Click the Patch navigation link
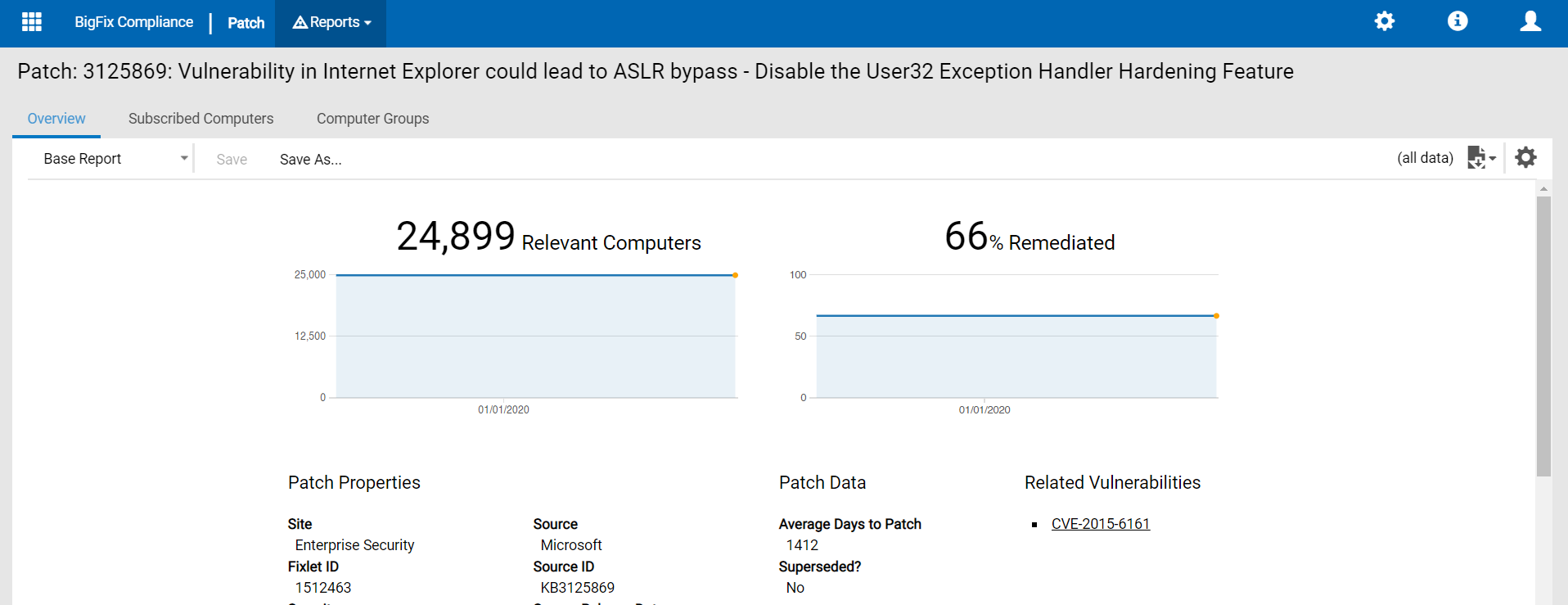 (246, 23)
